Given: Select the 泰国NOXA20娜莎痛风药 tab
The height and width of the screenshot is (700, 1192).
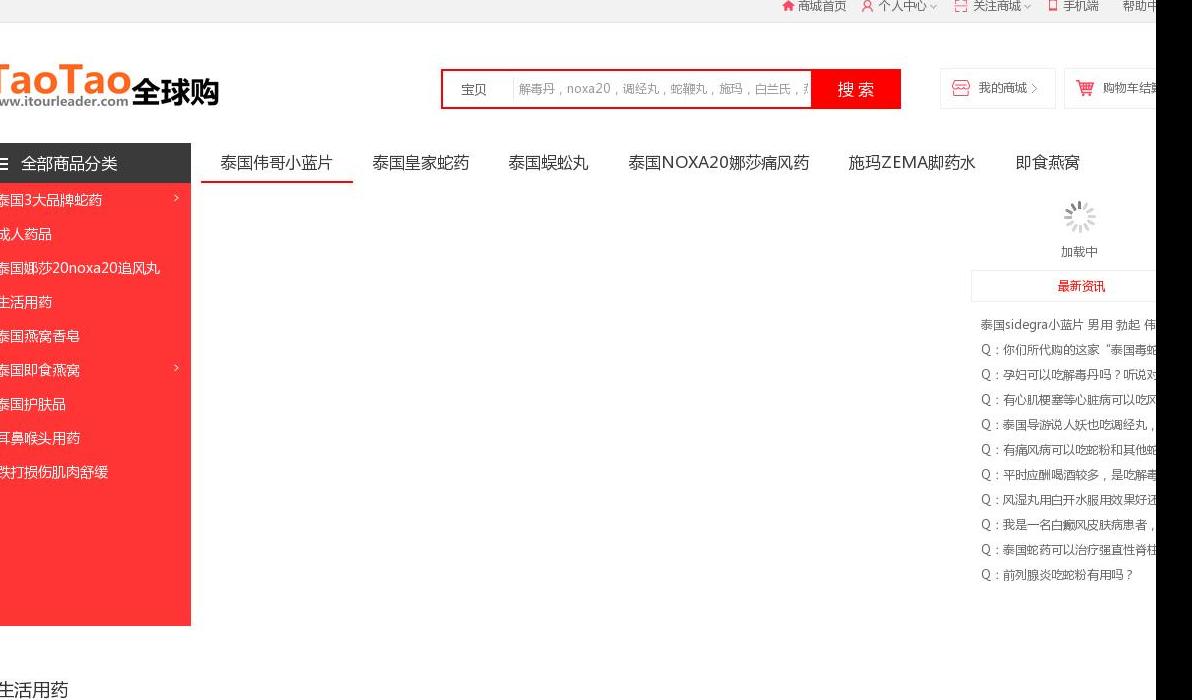Looking at the screenshot, I should (x=718, y=163).
